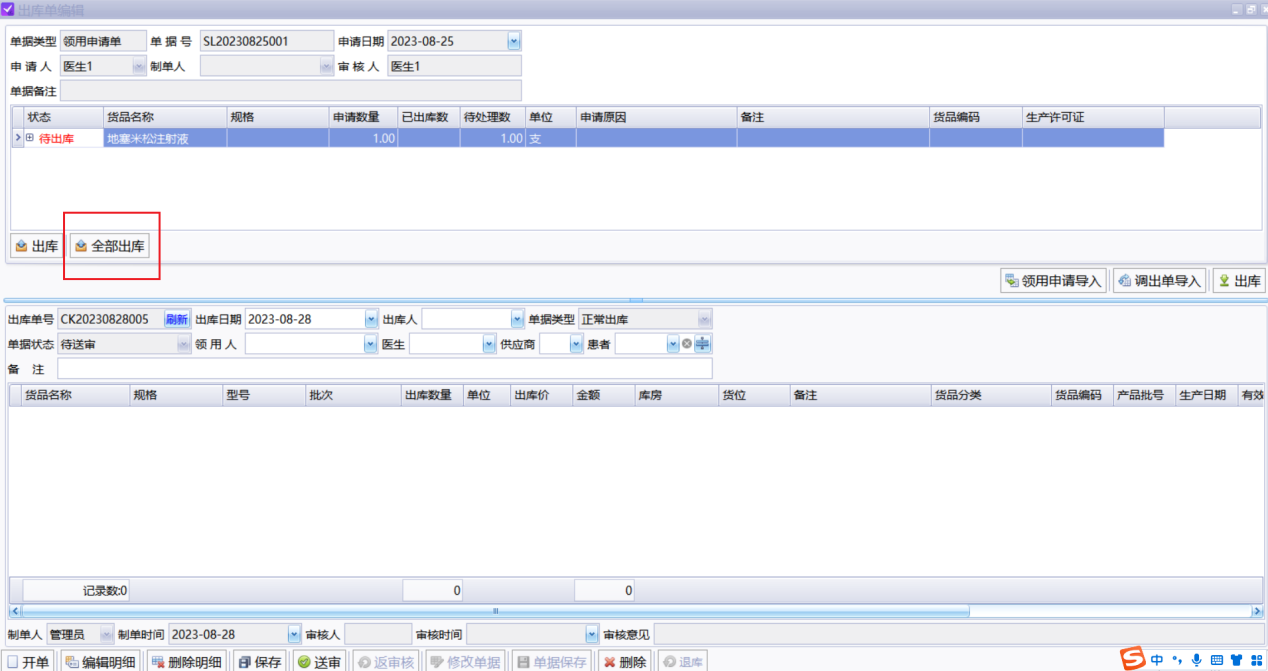Image resolution: width=1268 pixels, height=671 pixels.
Task: Open the 单据类型 dropdown showing 正常出库
Action: 705,319
